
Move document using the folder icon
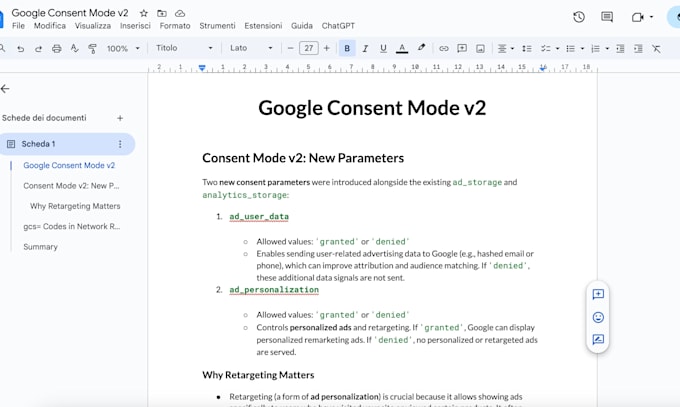tap(162, 13)
